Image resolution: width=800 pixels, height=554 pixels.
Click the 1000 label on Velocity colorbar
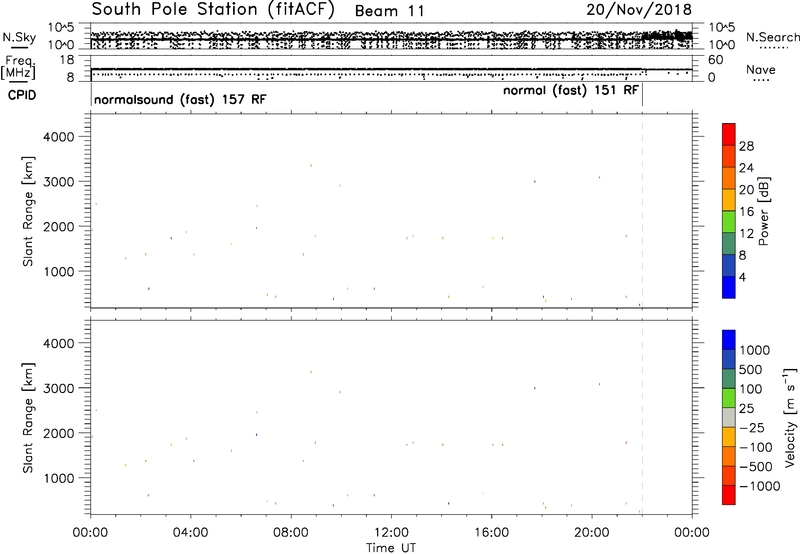tap(755, 350)
